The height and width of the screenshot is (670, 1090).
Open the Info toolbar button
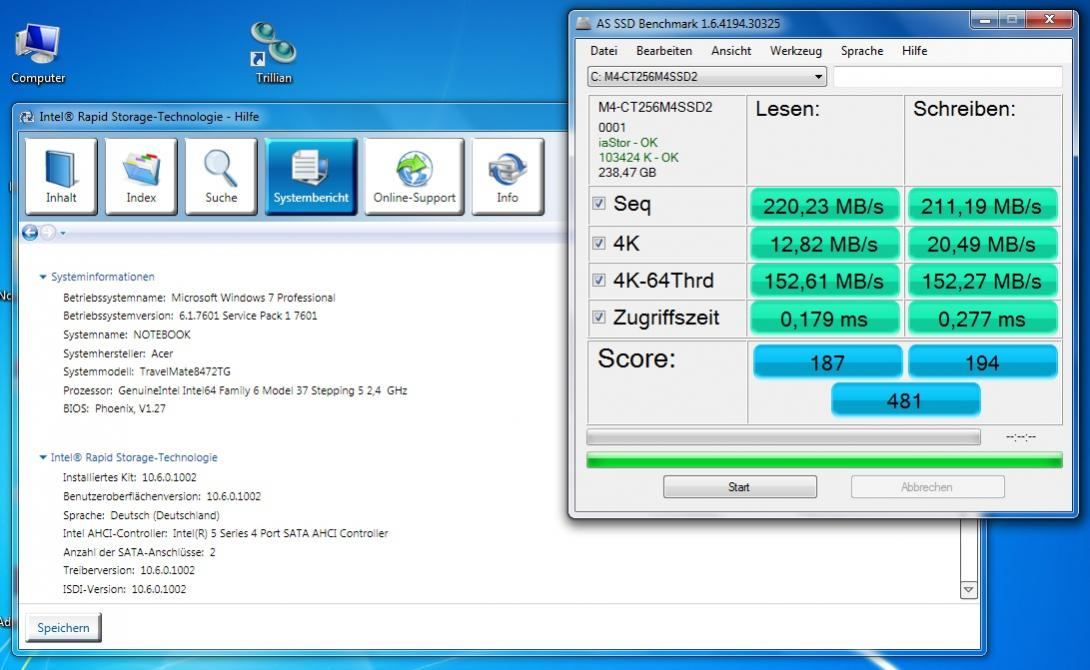(x=507, y=176)
